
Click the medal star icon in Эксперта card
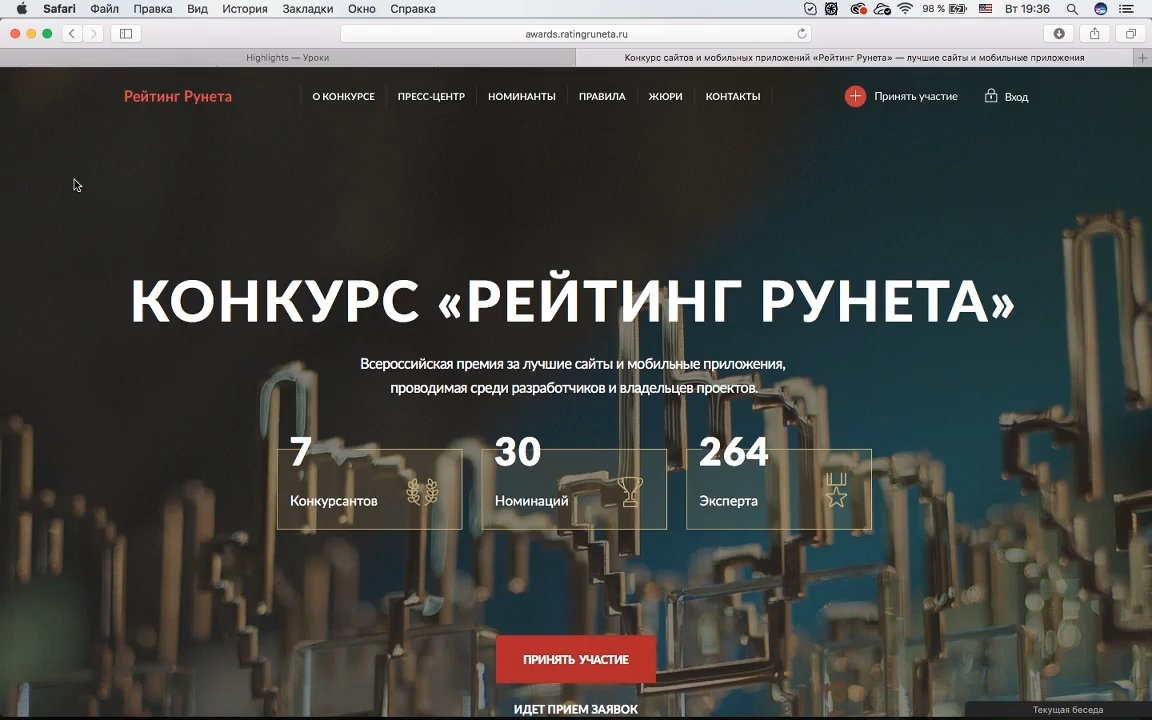(x=835, y=490)
